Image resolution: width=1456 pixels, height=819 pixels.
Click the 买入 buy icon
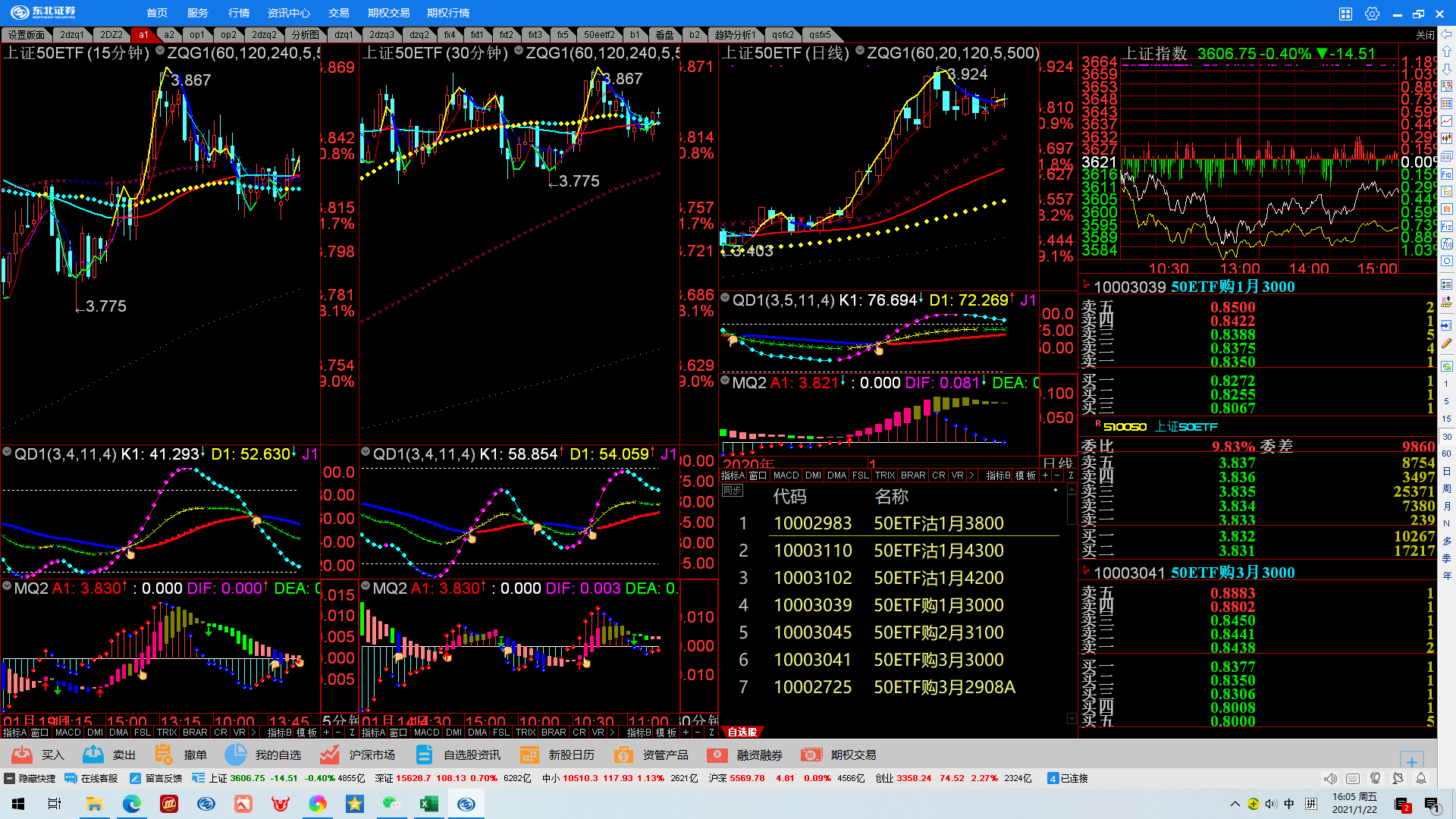coord(23,755)
